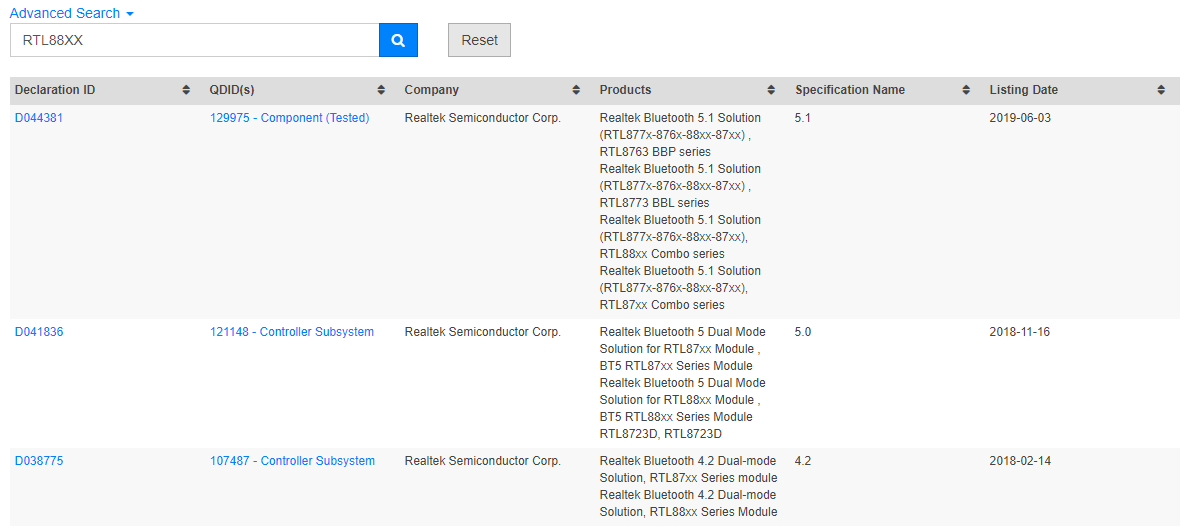The width and height of the screenshot is (1198, 530).
Task: Click the magnifier search button
Action: [x=398, y=40]
